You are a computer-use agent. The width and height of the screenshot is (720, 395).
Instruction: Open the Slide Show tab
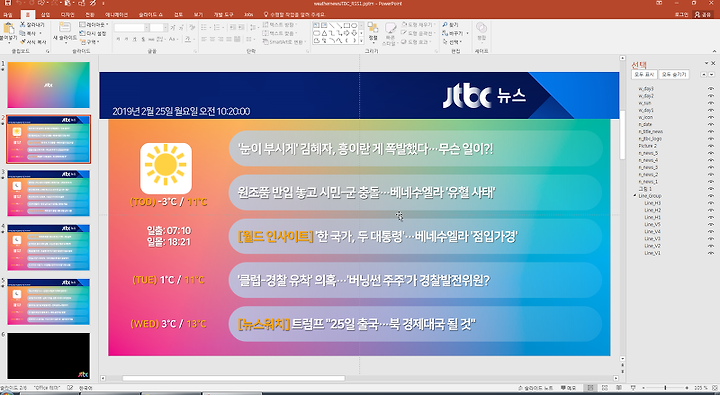click(150, 15)
